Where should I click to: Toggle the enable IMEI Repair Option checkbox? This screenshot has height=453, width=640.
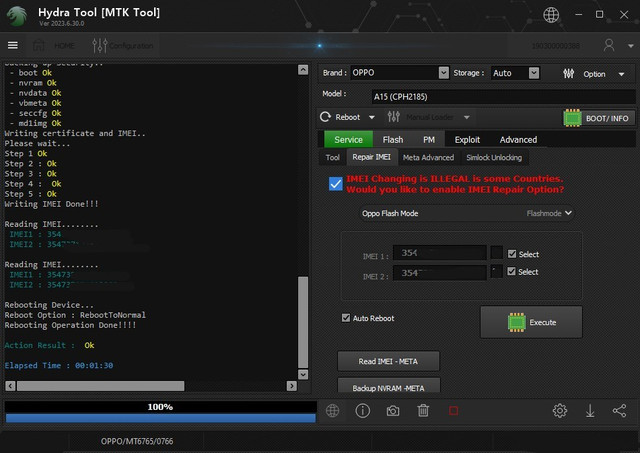click(x=336, y=184)
